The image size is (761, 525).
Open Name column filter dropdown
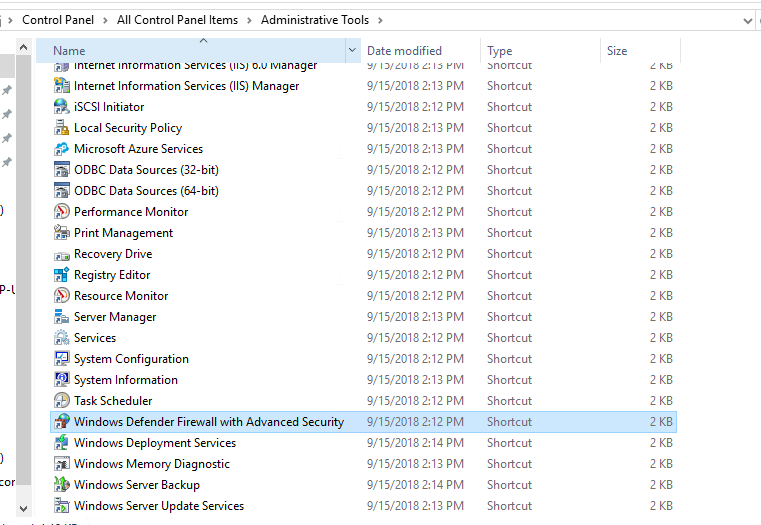point(352,50)
